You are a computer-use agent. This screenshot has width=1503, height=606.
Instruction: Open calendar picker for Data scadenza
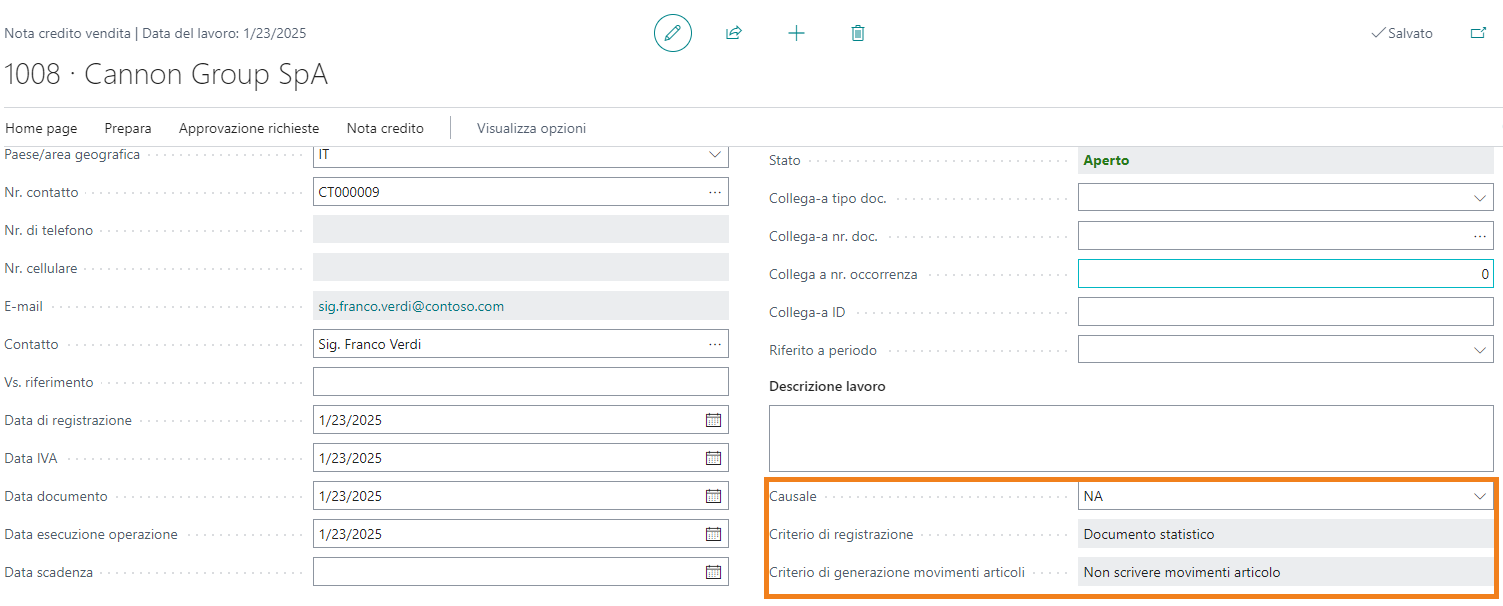(713, 572)
